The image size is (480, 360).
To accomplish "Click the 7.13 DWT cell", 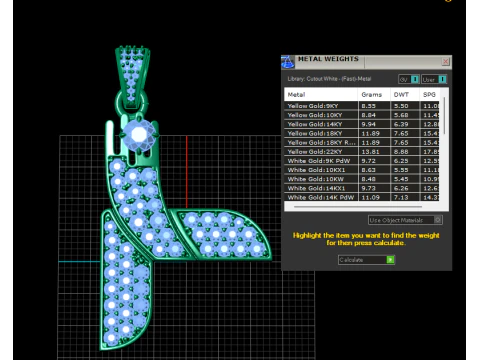I will pos(405,197).
